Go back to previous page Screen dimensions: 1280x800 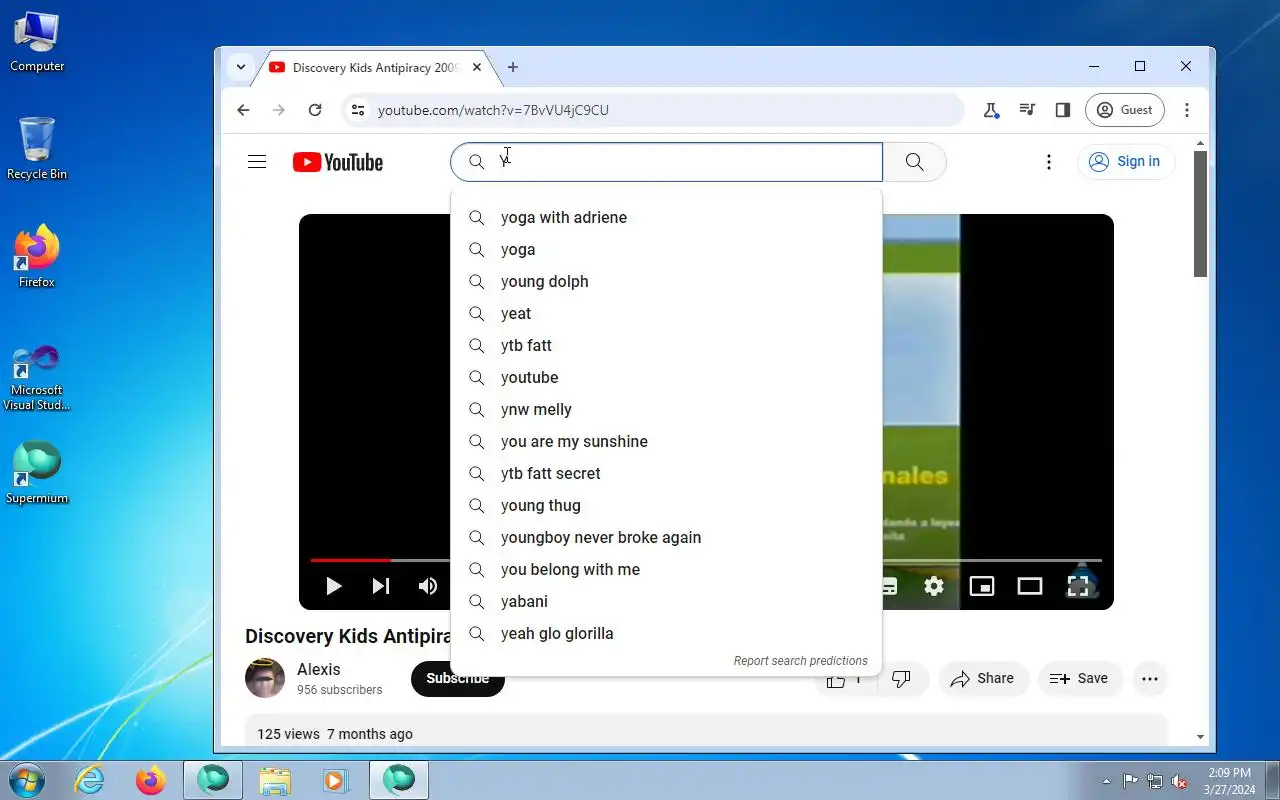[243, 110]
